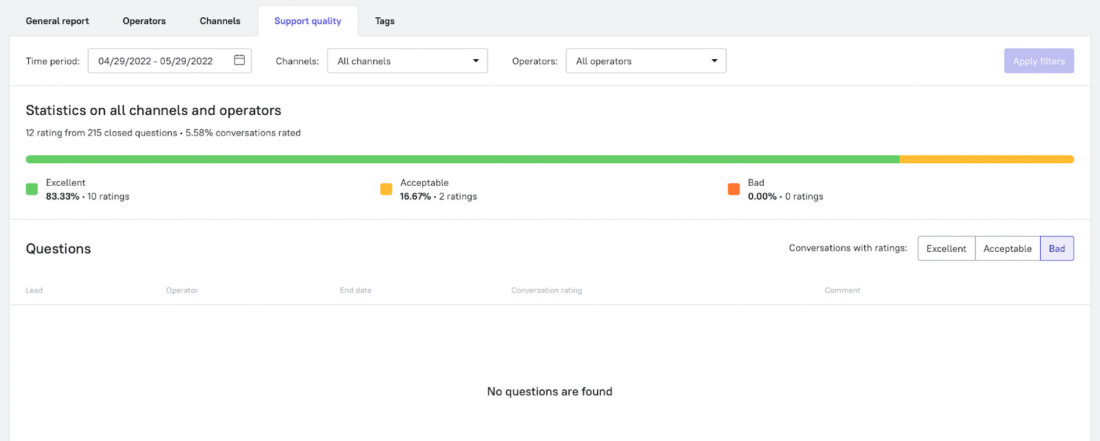
Task: Click the Conversation rating column header
Action: coord(546,290)
